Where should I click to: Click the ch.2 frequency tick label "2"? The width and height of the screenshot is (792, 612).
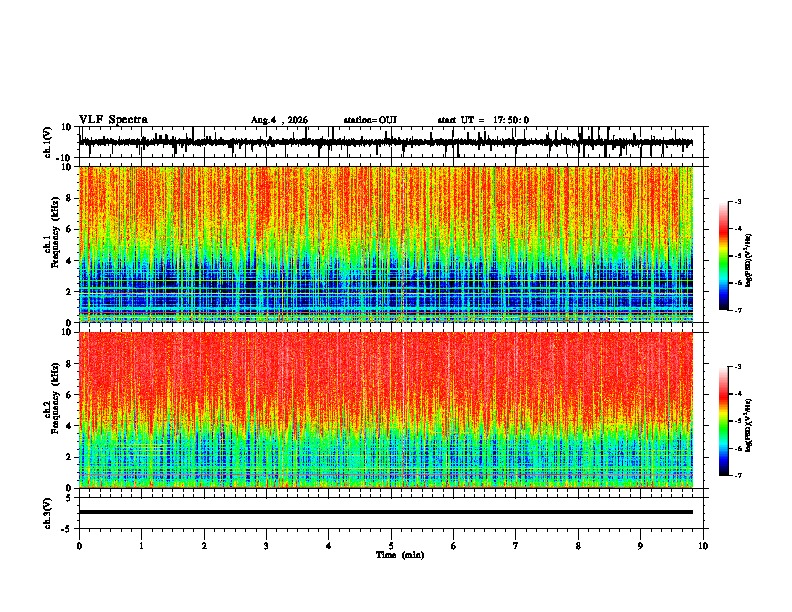[69, 457]
